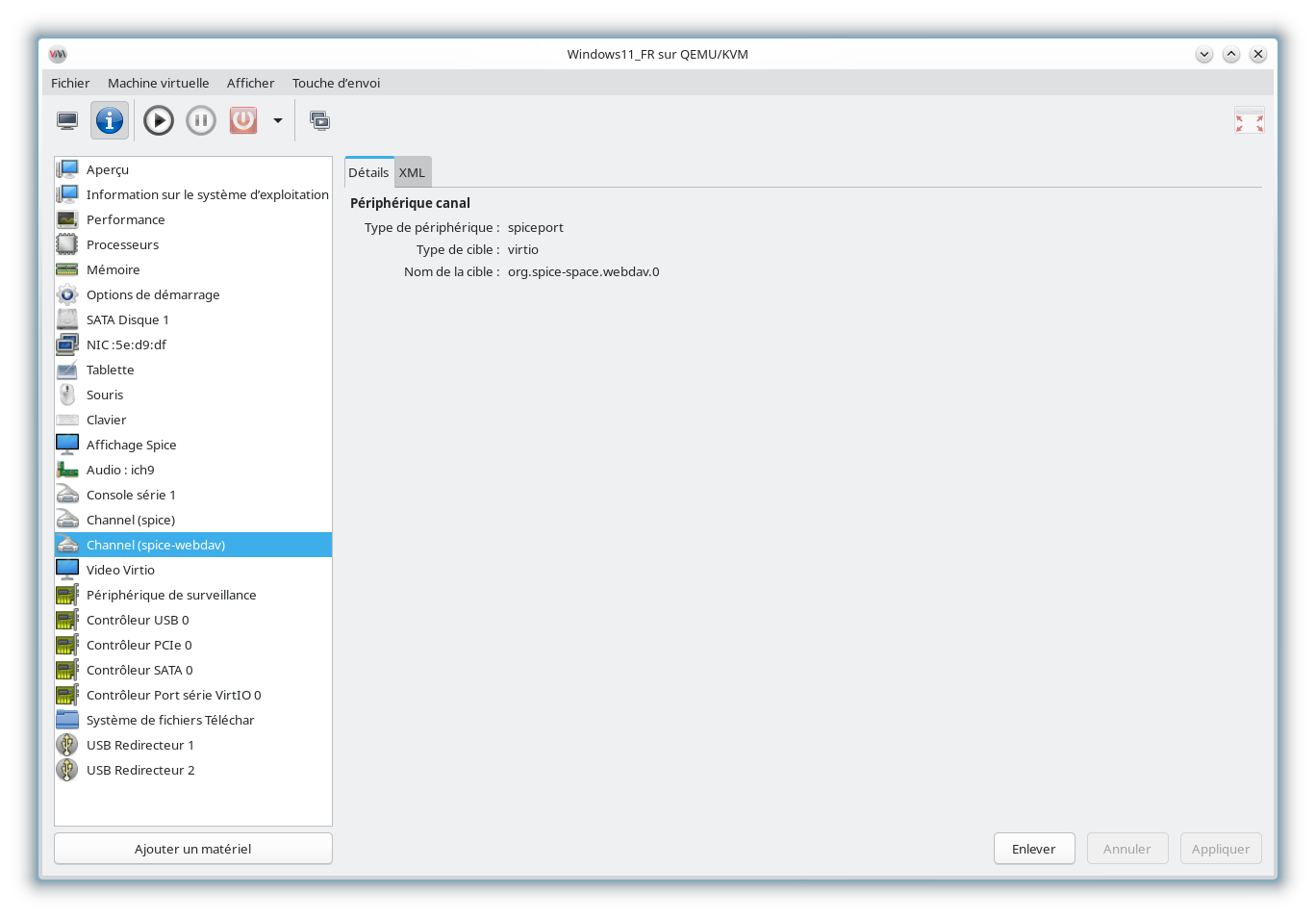The height and width of the screenshot is (918, 1316).
Task: Select Contrôleur Port série VirtIO 0 row
Action: click(x=193, y=695)
